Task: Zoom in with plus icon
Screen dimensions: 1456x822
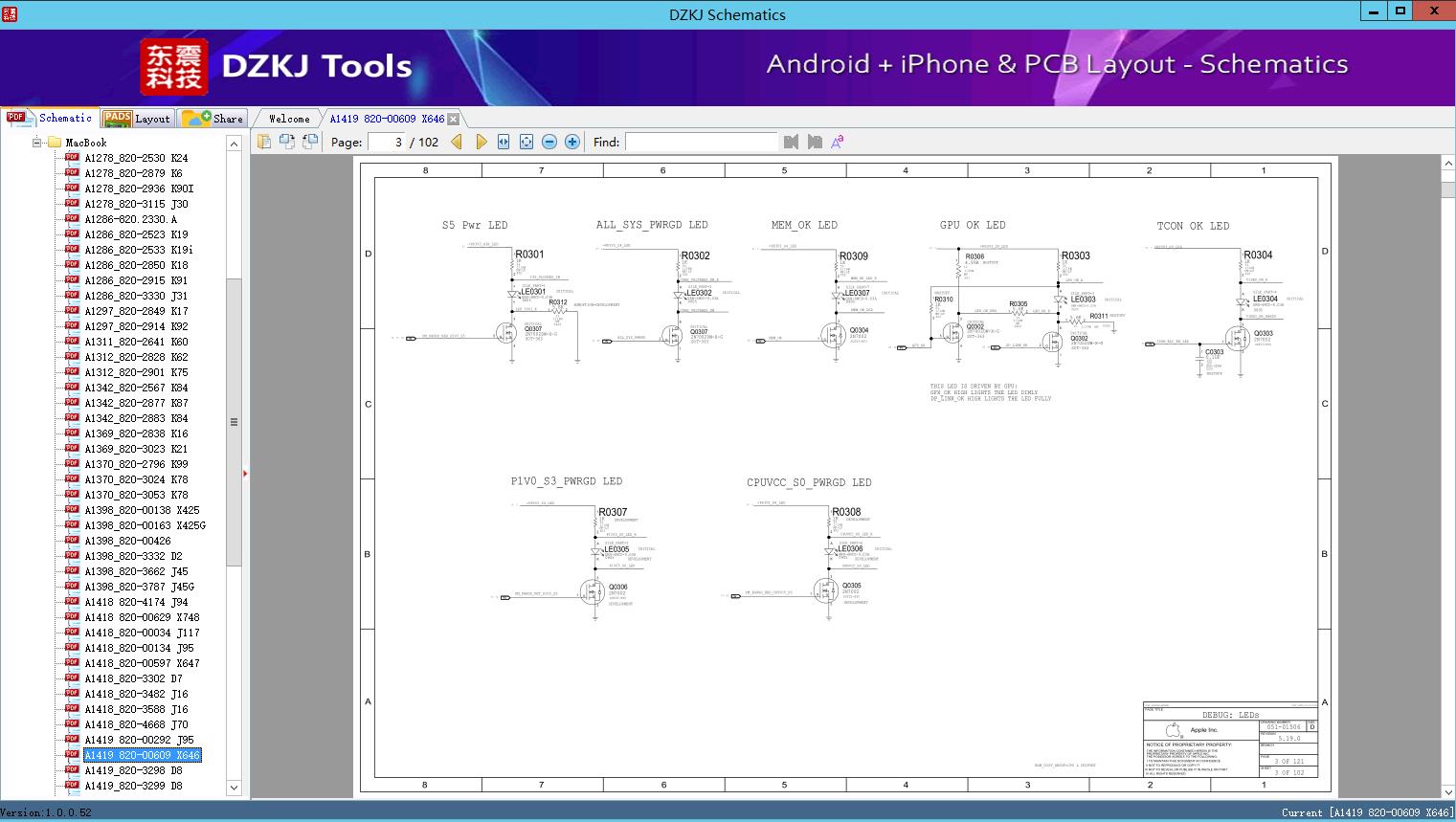Action: 572,142
